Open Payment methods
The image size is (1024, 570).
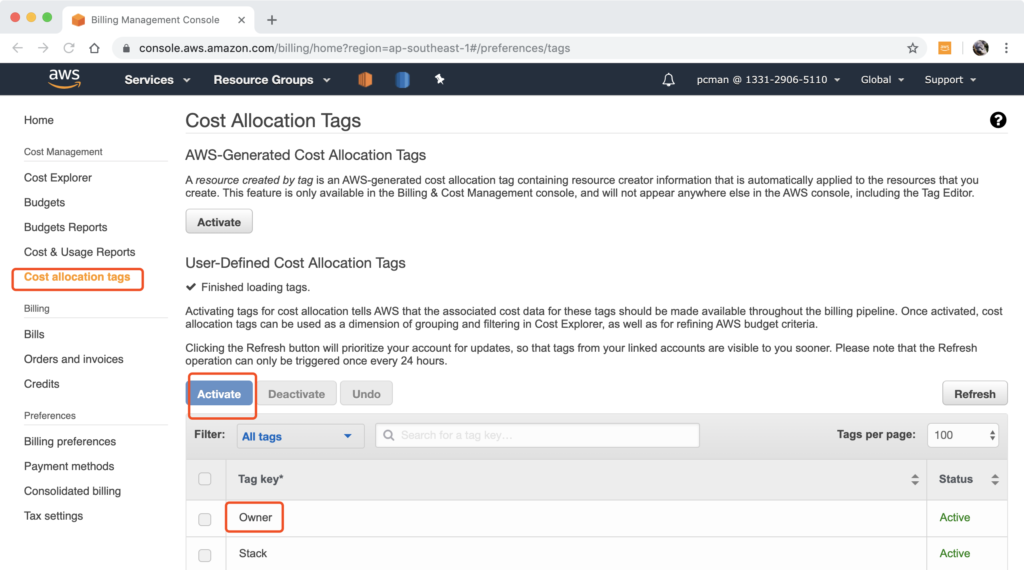69,466
